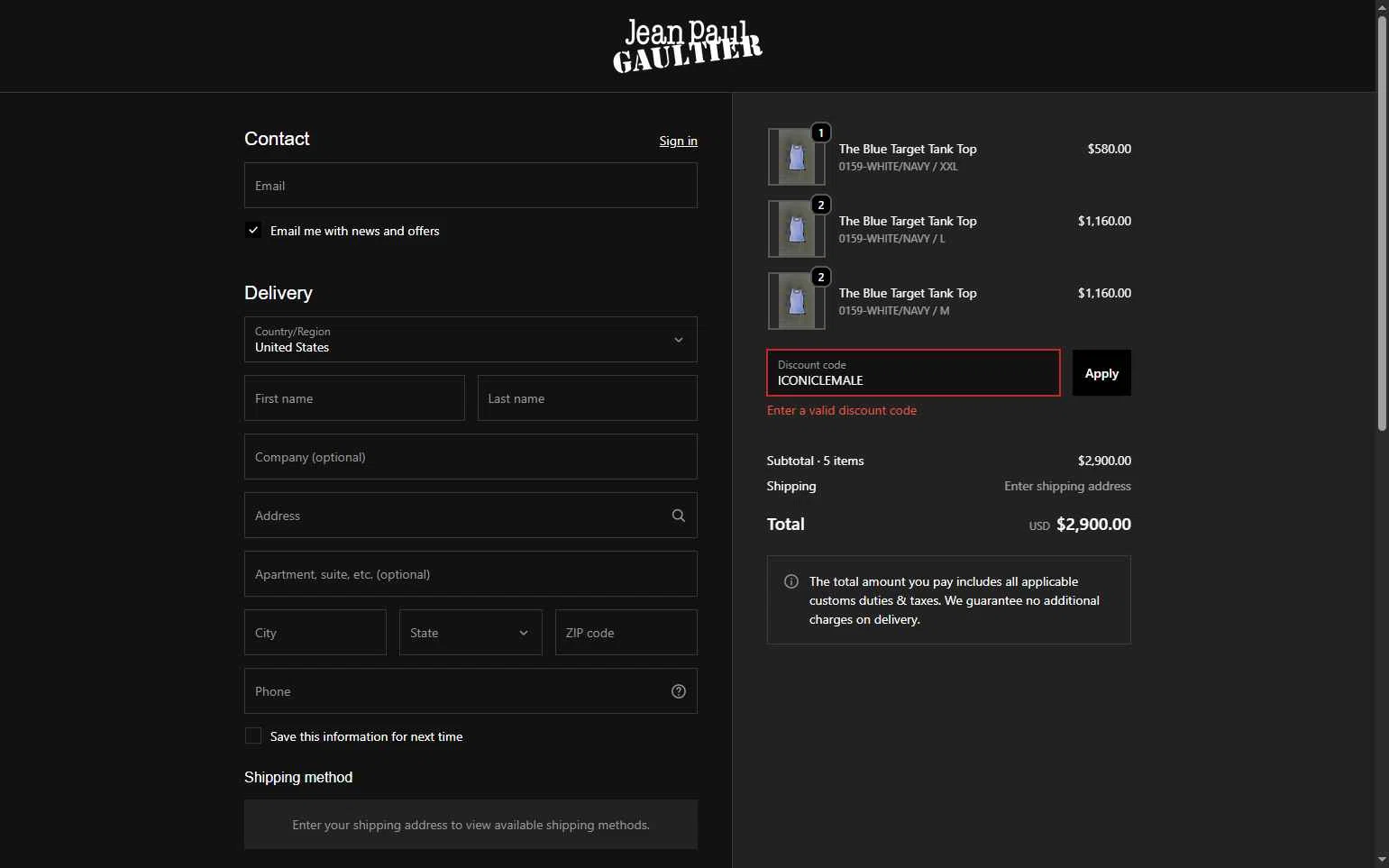Click the 0159-WHITE/NAVY / XXL variant text
Image resolution: width=1389 pixels, height=868 pixels.
tap(898, 167)
